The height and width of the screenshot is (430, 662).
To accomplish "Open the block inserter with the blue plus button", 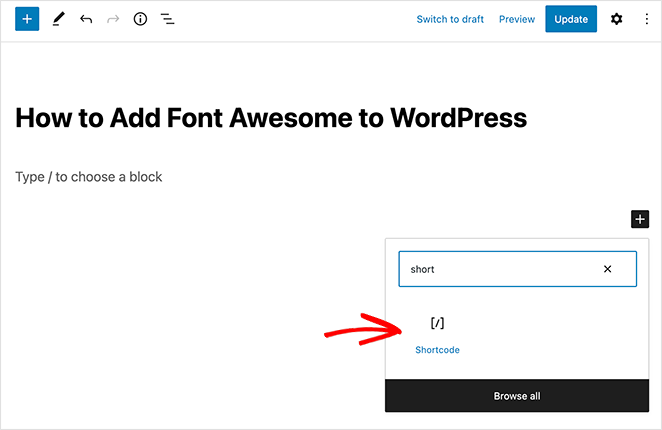I will coord(27,19).
